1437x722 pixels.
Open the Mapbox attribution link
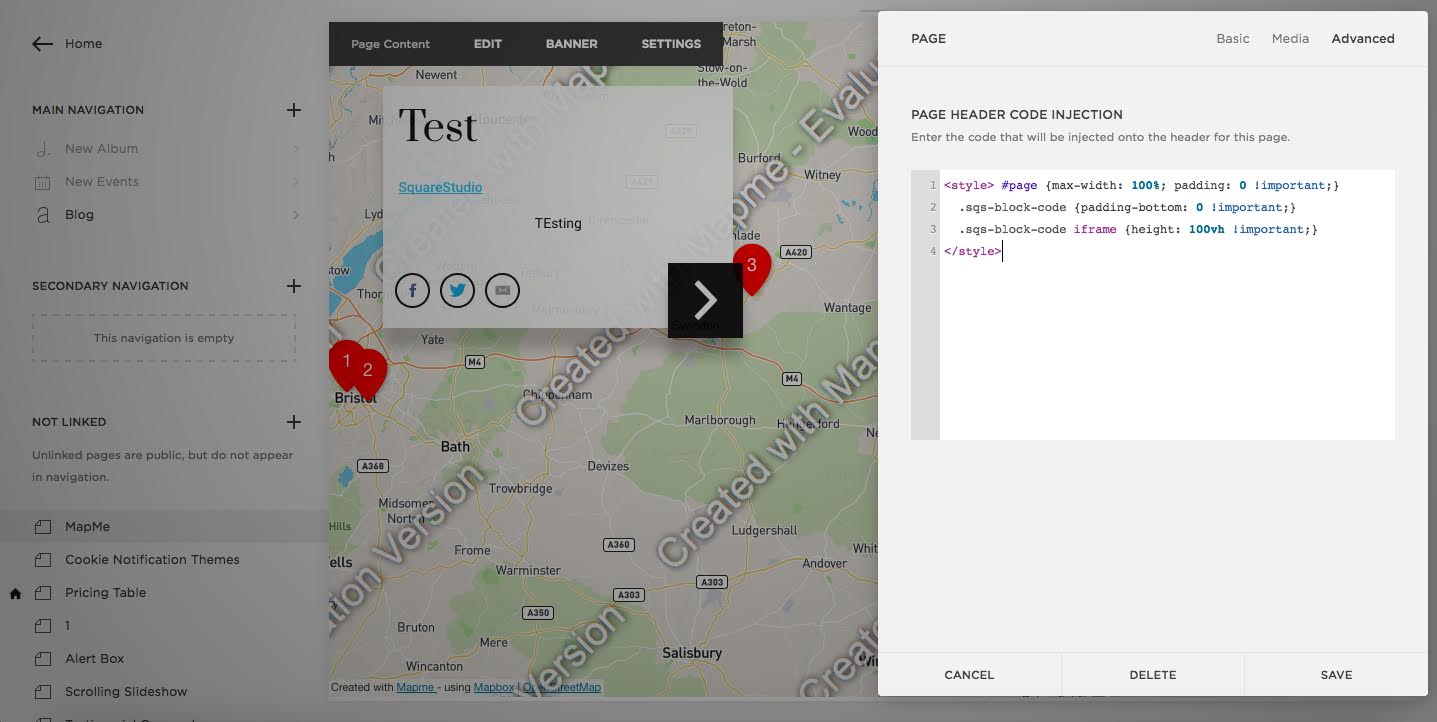coord(493,687)
